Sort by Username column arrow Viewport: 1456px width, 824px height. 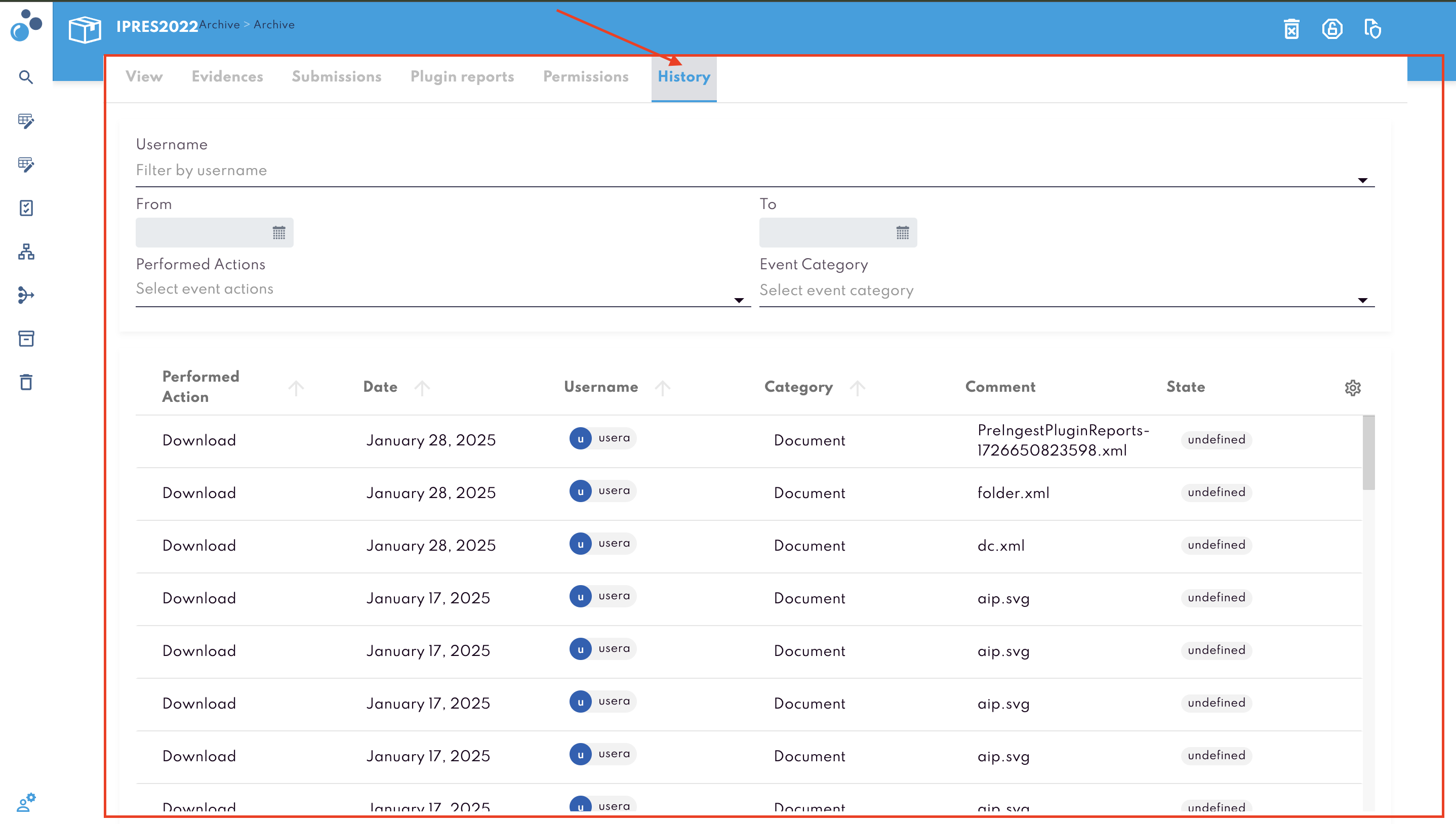[x=663, y=388]
